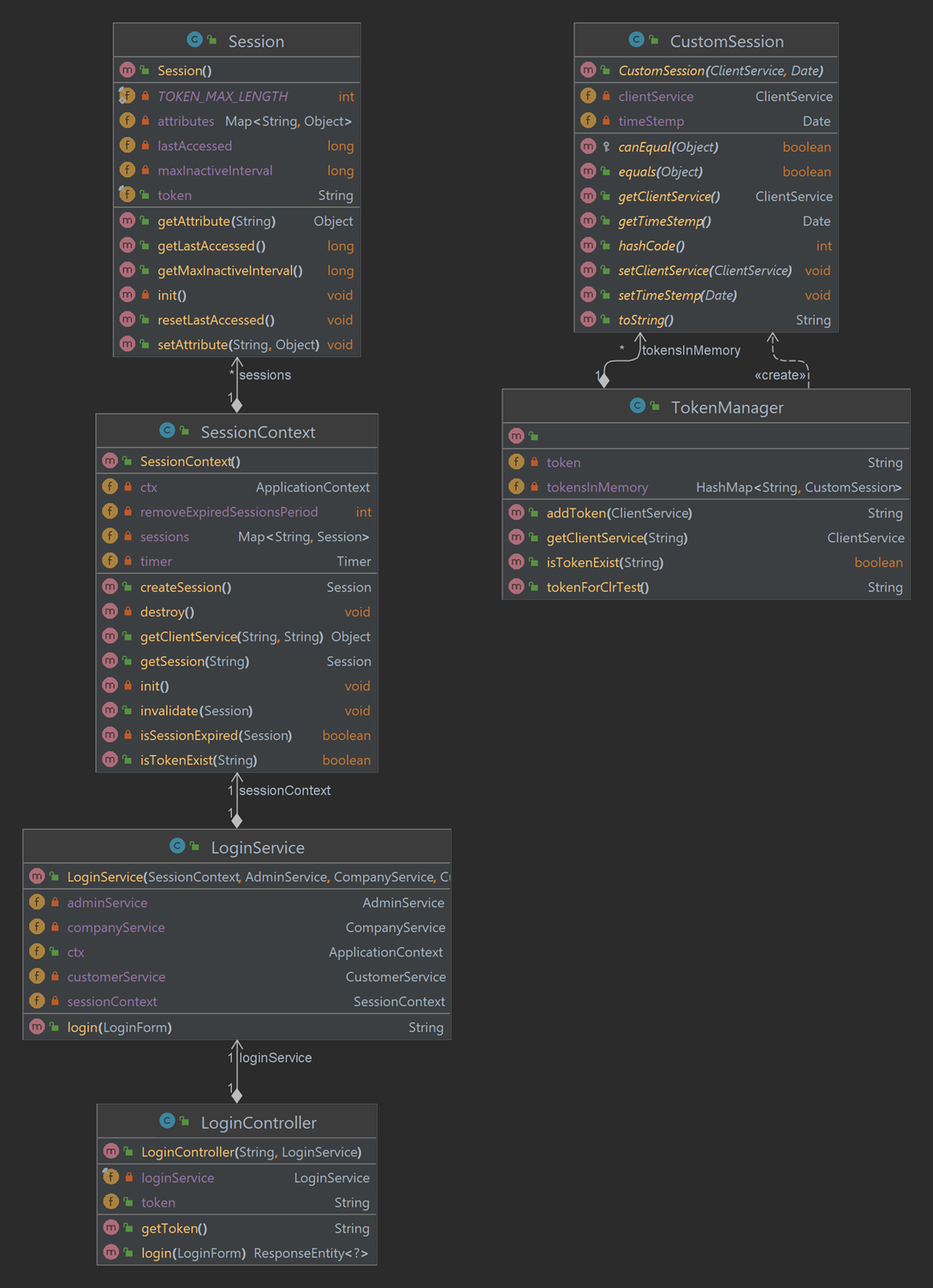Click the destroy() method in SessionContext
Image resolution: width=933 pixels, height=1288 pixels.
166,611
